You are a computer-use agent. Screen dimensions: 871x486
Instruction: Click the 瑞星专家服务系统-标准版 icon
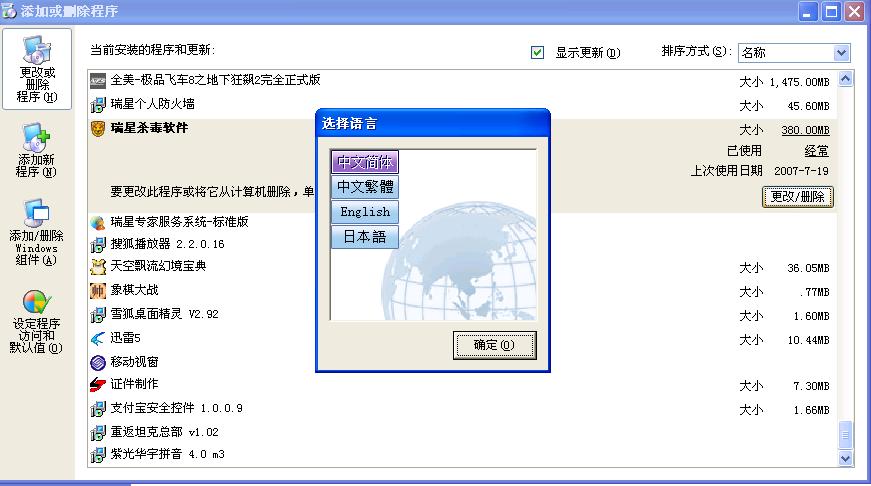98,223
